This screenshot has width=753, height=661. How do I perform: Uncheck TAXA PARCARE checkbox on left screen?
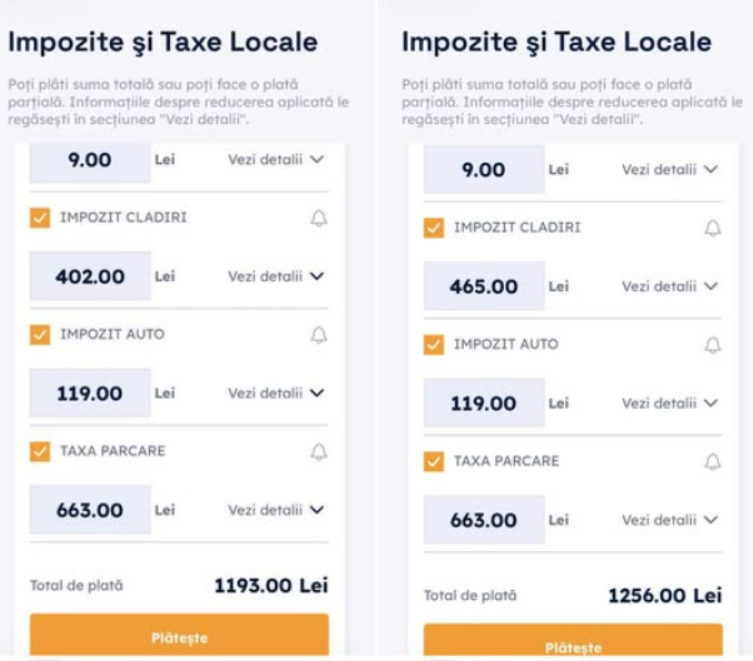coord(40,452)
